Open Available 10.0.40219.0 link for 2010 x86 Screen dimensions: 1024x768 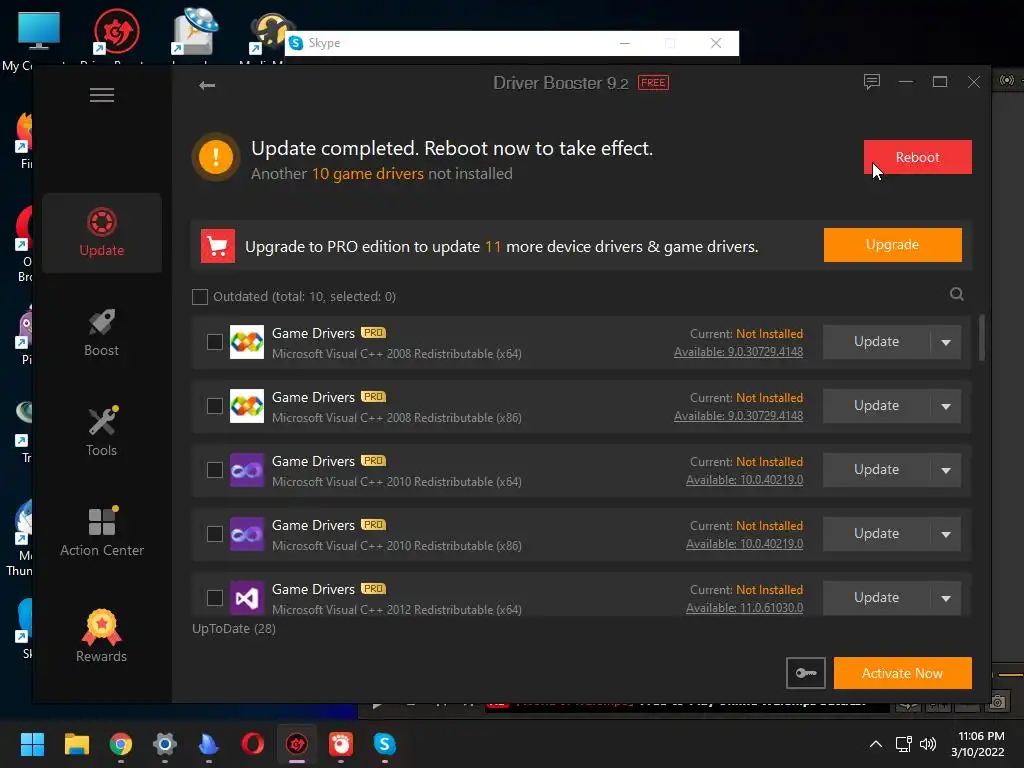[744, 544]
